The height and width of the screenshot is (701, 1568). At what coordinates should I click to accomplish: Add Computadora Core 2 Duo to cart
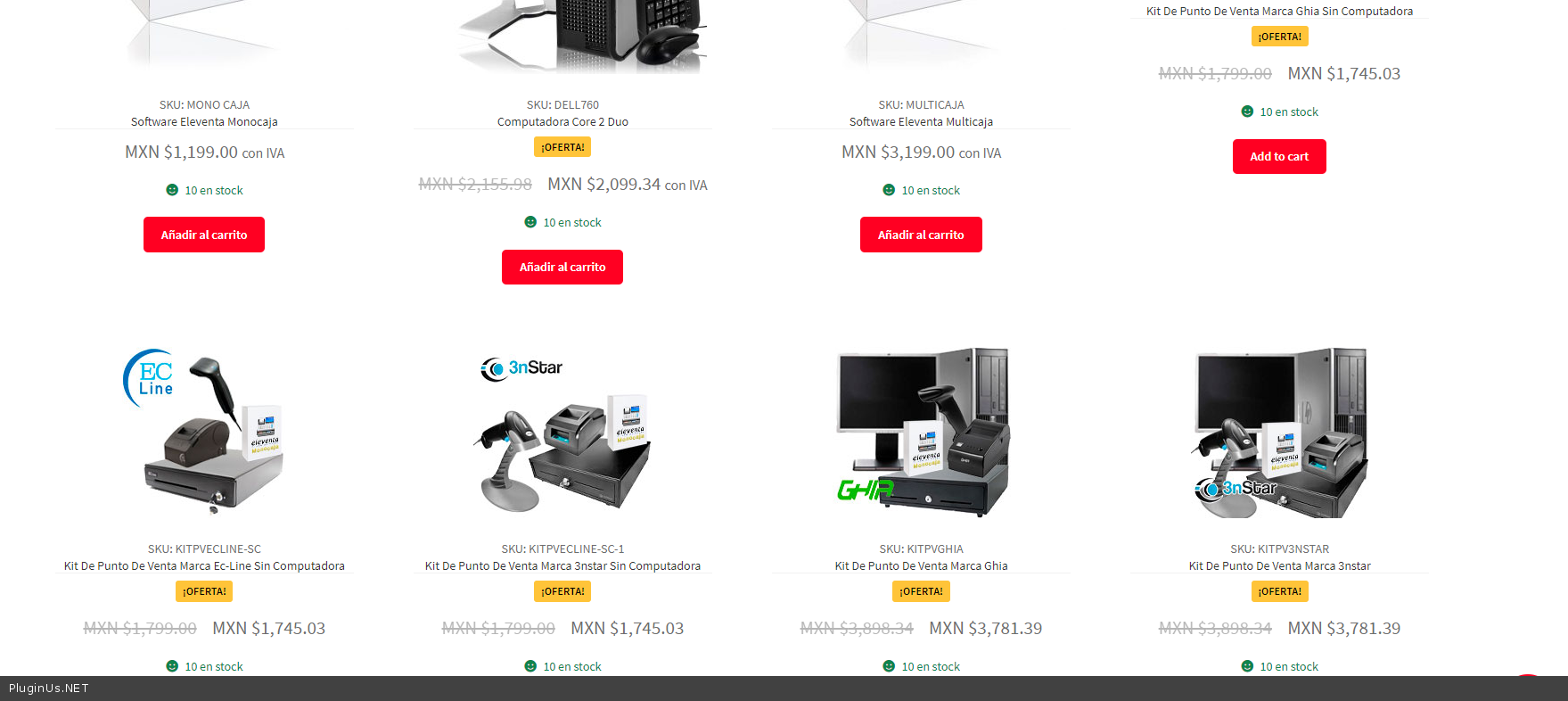[562, 267]
